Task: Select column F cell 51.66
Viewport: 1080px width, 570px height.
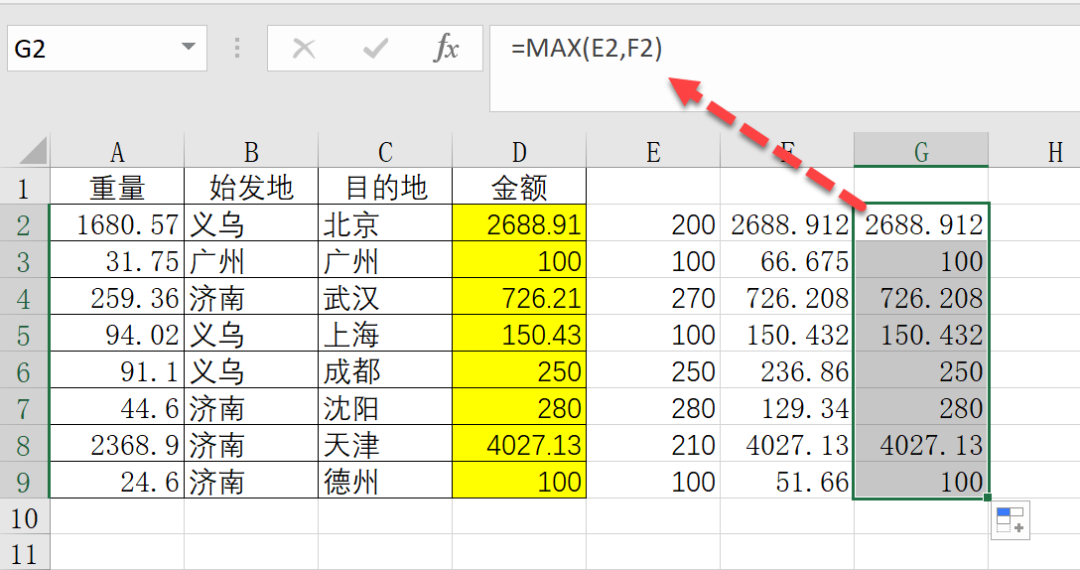Action: coord(787,481)
